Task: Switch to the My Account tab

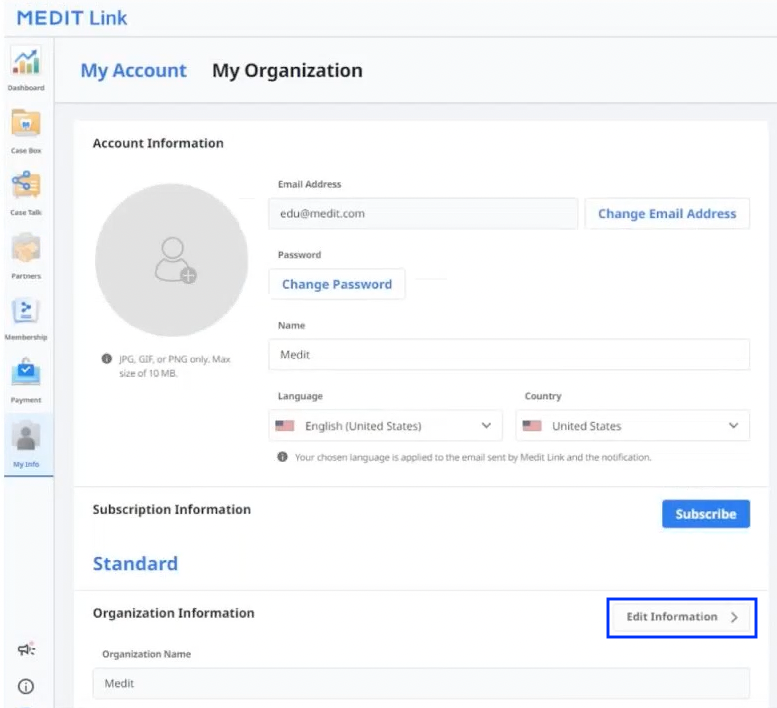Action: pyautogui.click(x=134, y=70)
